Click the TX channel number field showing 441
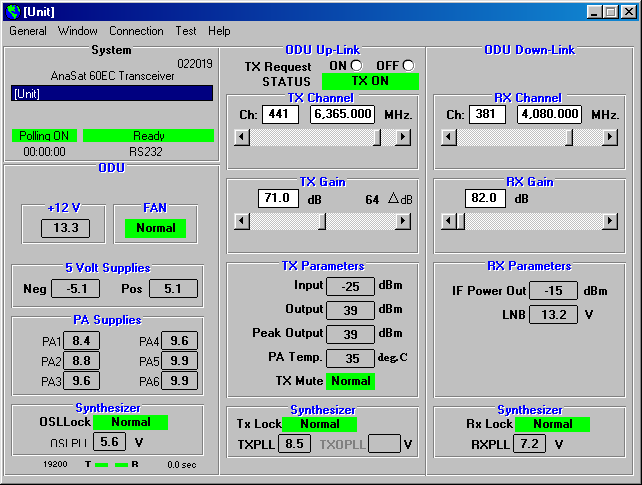642x485 pixels. 281,114
